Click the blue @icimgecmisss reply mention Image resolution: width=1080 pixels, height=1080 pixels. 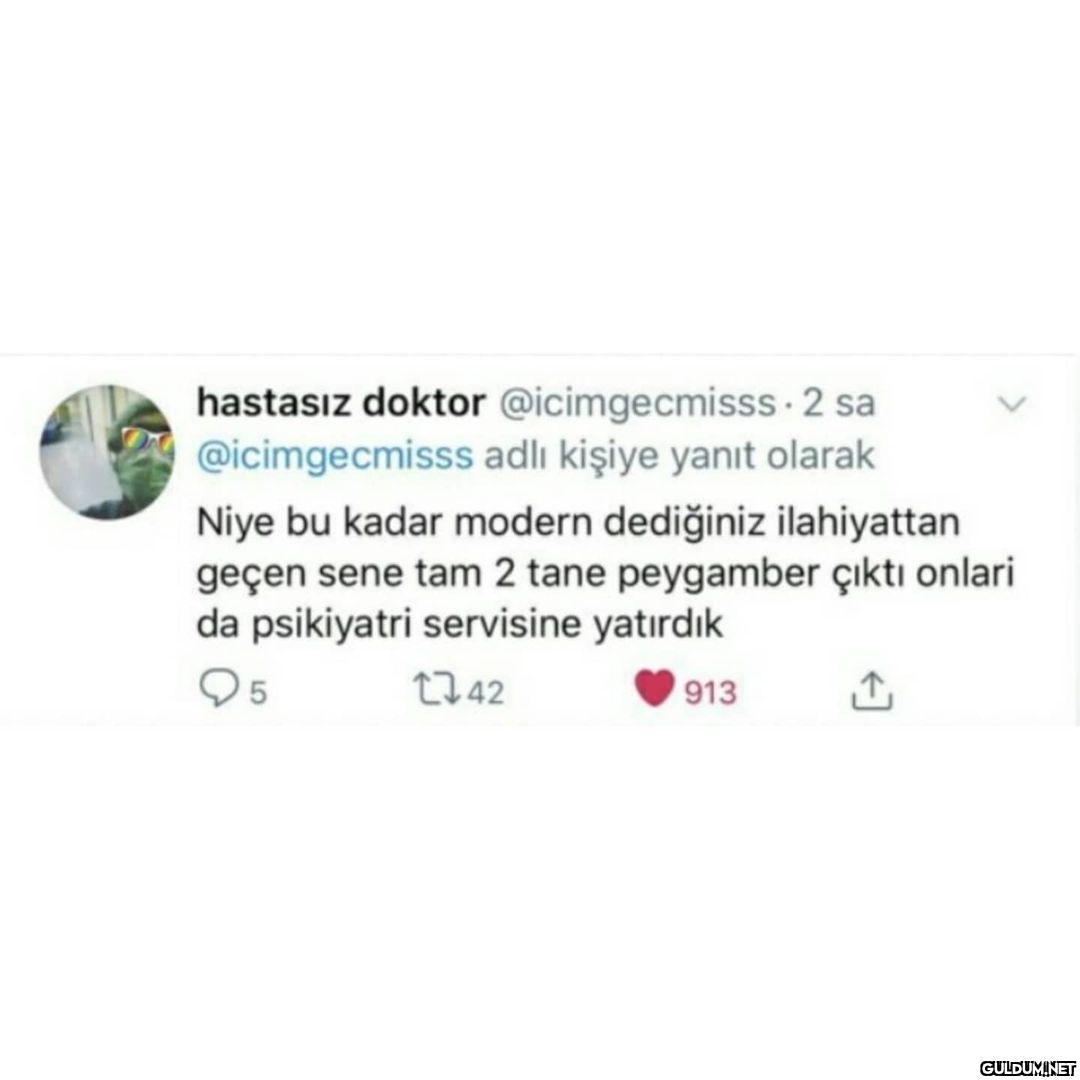click(x=335, y=457)
